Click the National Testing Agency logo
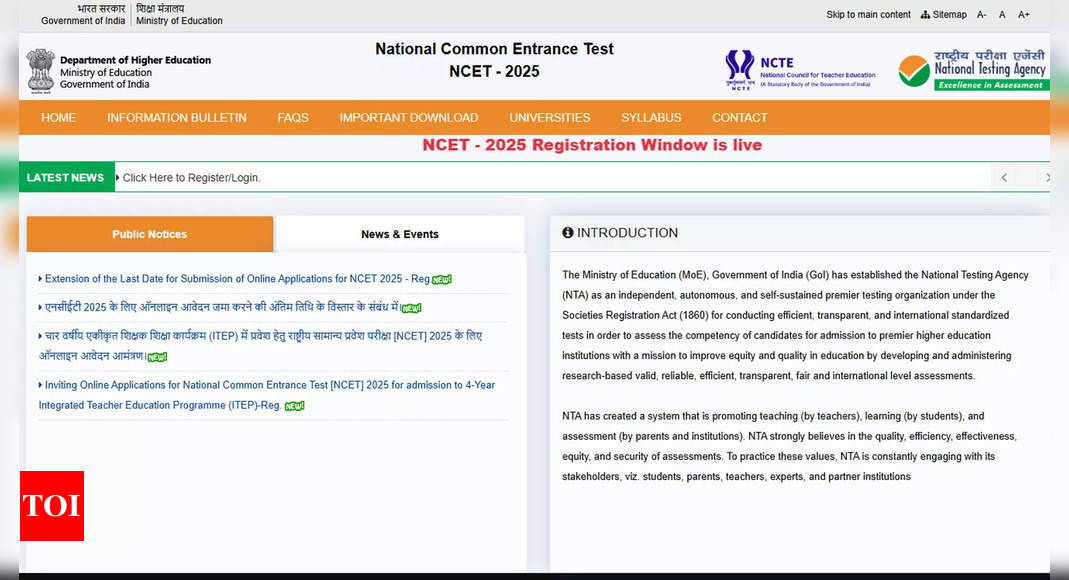Image resolution: width=1069 pixels, height=580 pixels. click(x=972, y=68)
